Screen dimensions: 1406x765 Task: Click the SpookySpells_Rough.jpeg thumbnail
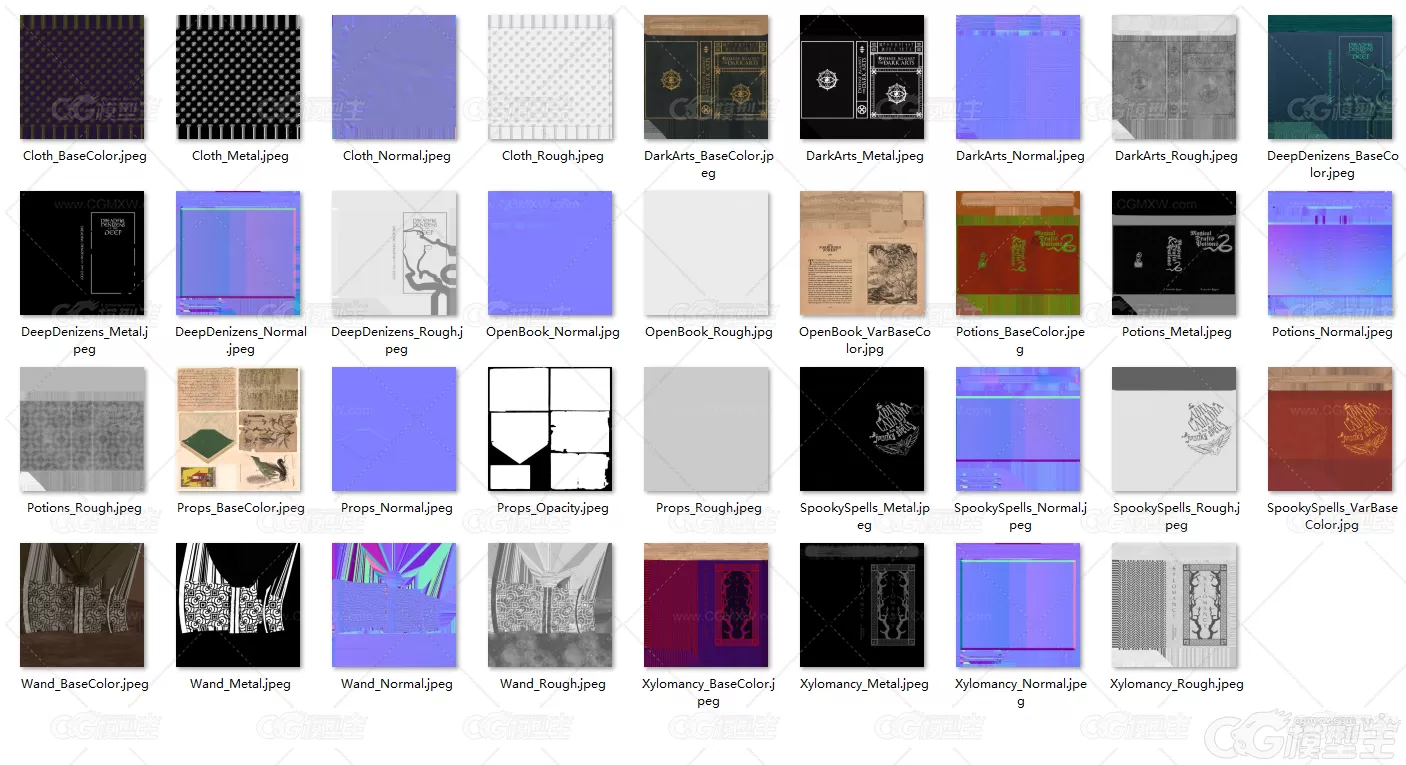[x=1174, y=429]
